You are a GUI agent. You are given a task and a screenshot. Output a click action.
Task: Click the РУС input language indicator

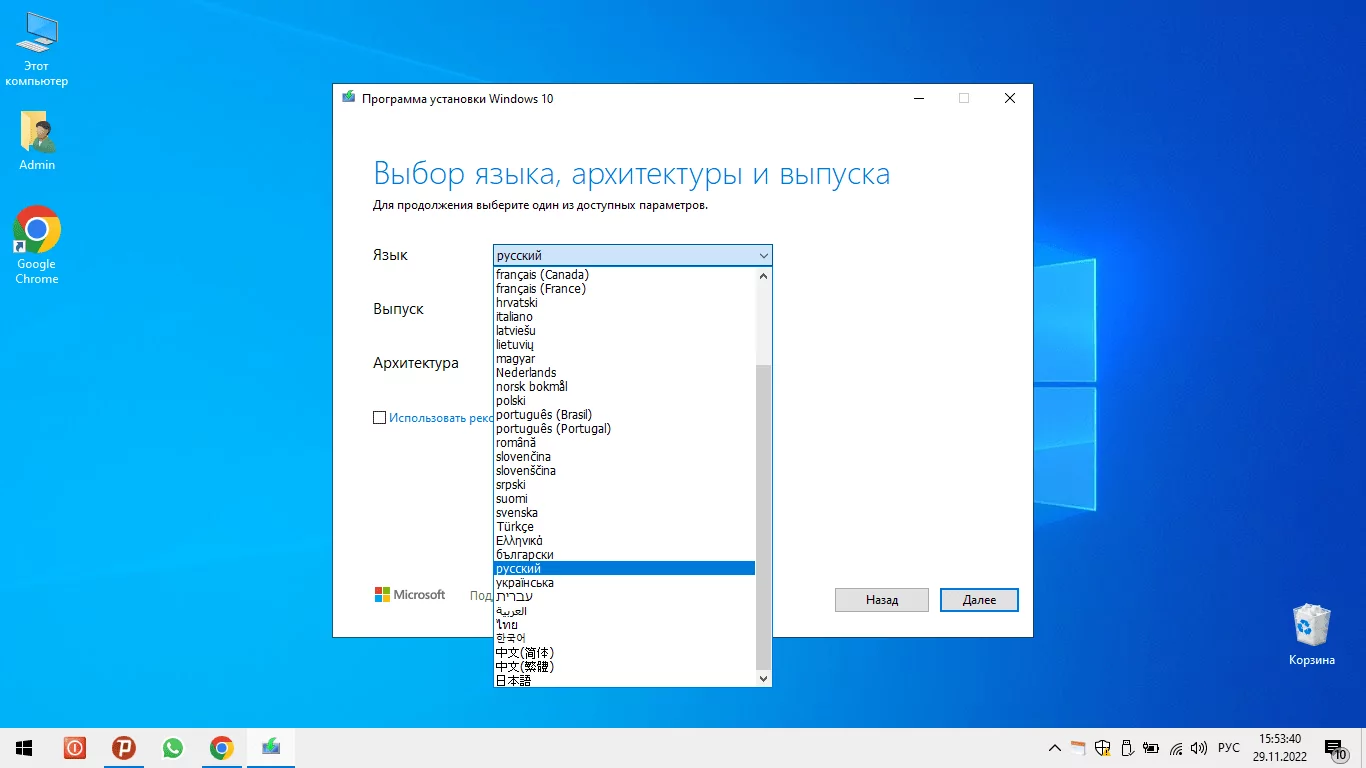(1229, 748)
